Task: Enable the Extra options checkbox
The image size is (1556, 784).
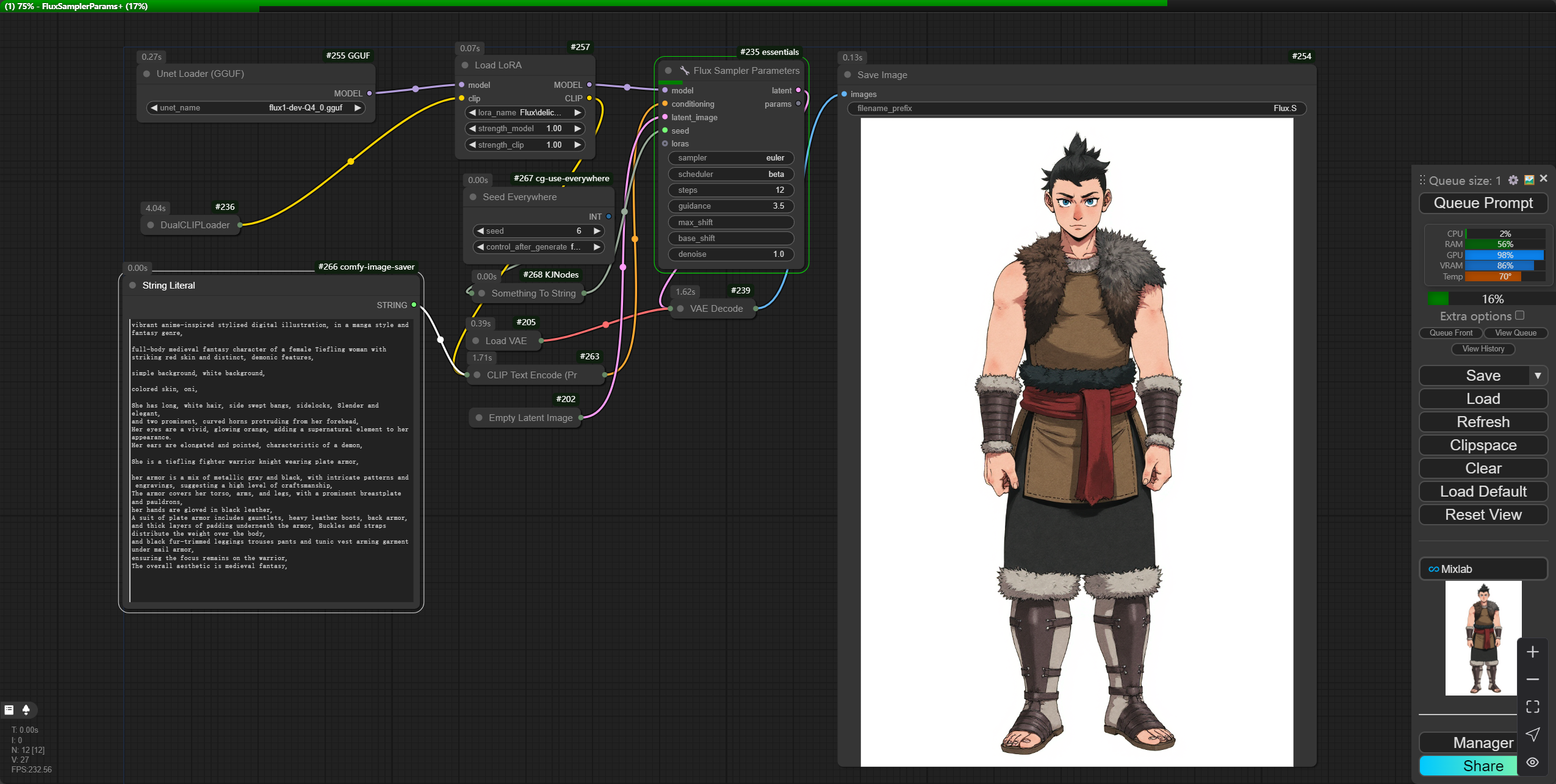Action: click(x=1519, y=315)
